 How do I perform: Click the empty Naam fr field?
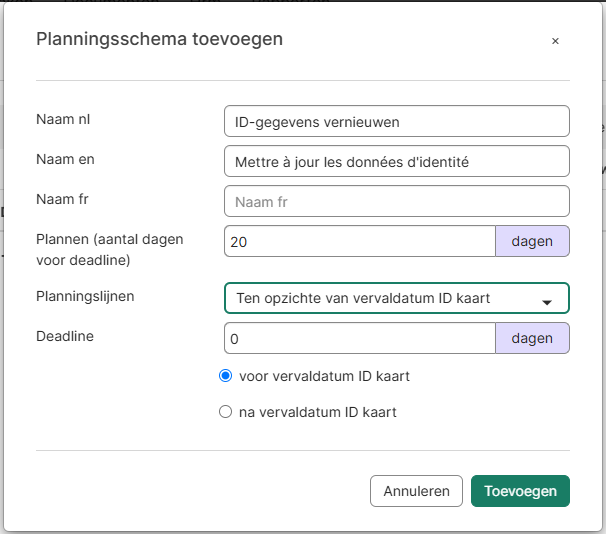click(396, 201)
